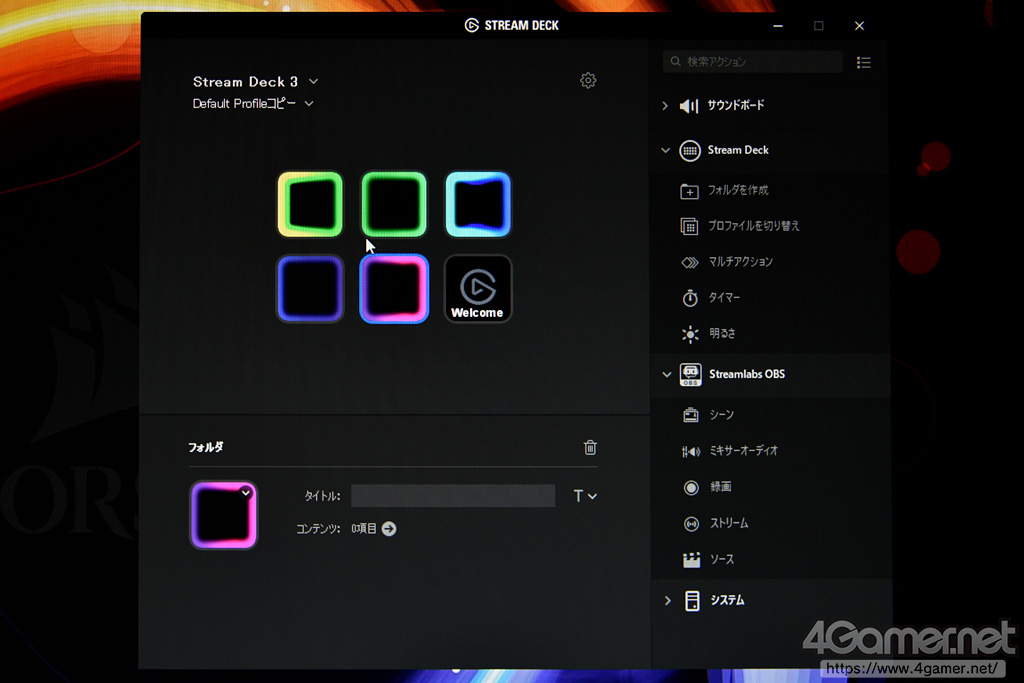Select the タイマー action label
Screen dimensions: 1024x683
pyautogui.click(x=724, y=298)
